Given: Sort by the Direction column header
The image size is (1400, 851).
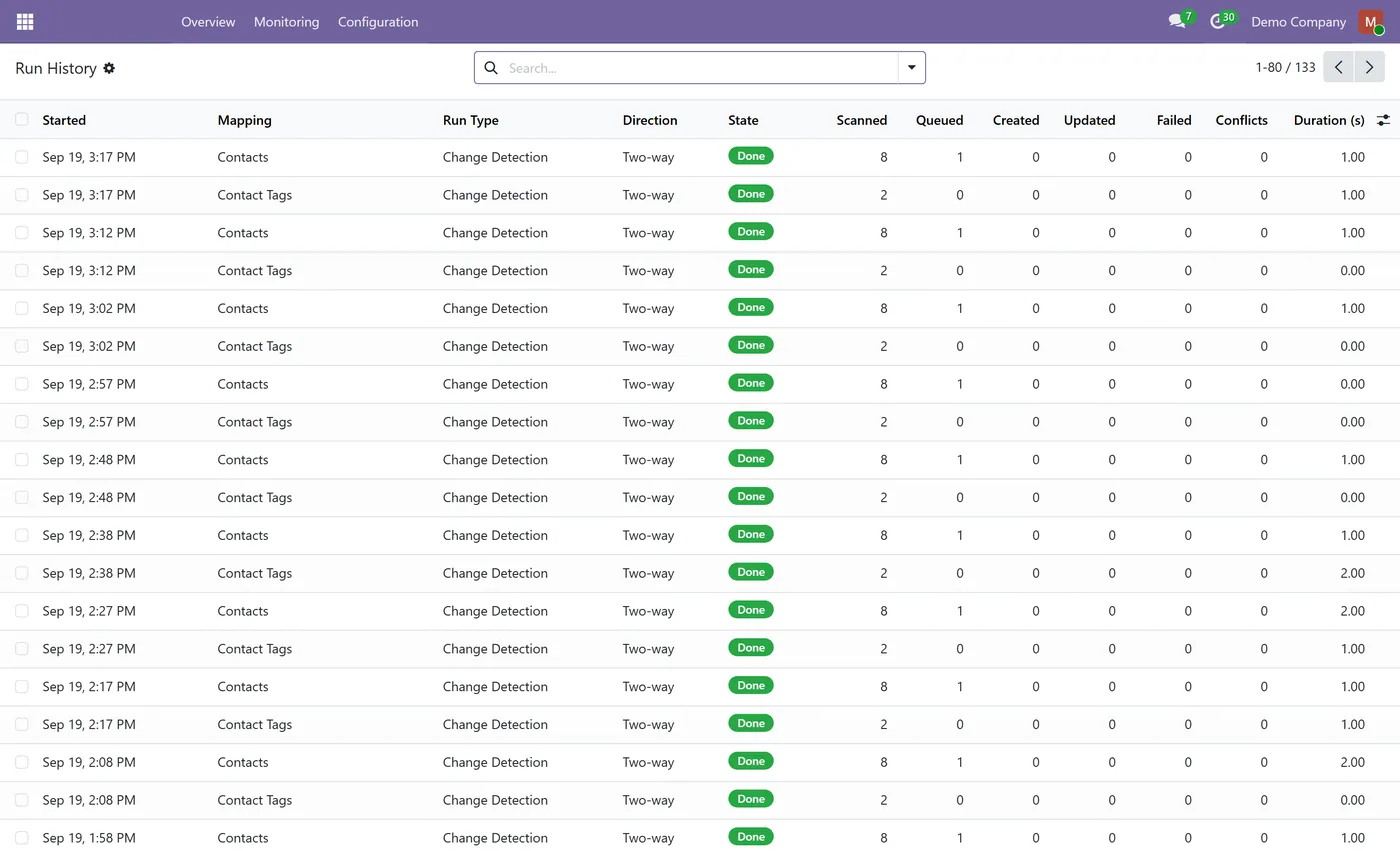Looking at the screenshot, I should [650, 120].
